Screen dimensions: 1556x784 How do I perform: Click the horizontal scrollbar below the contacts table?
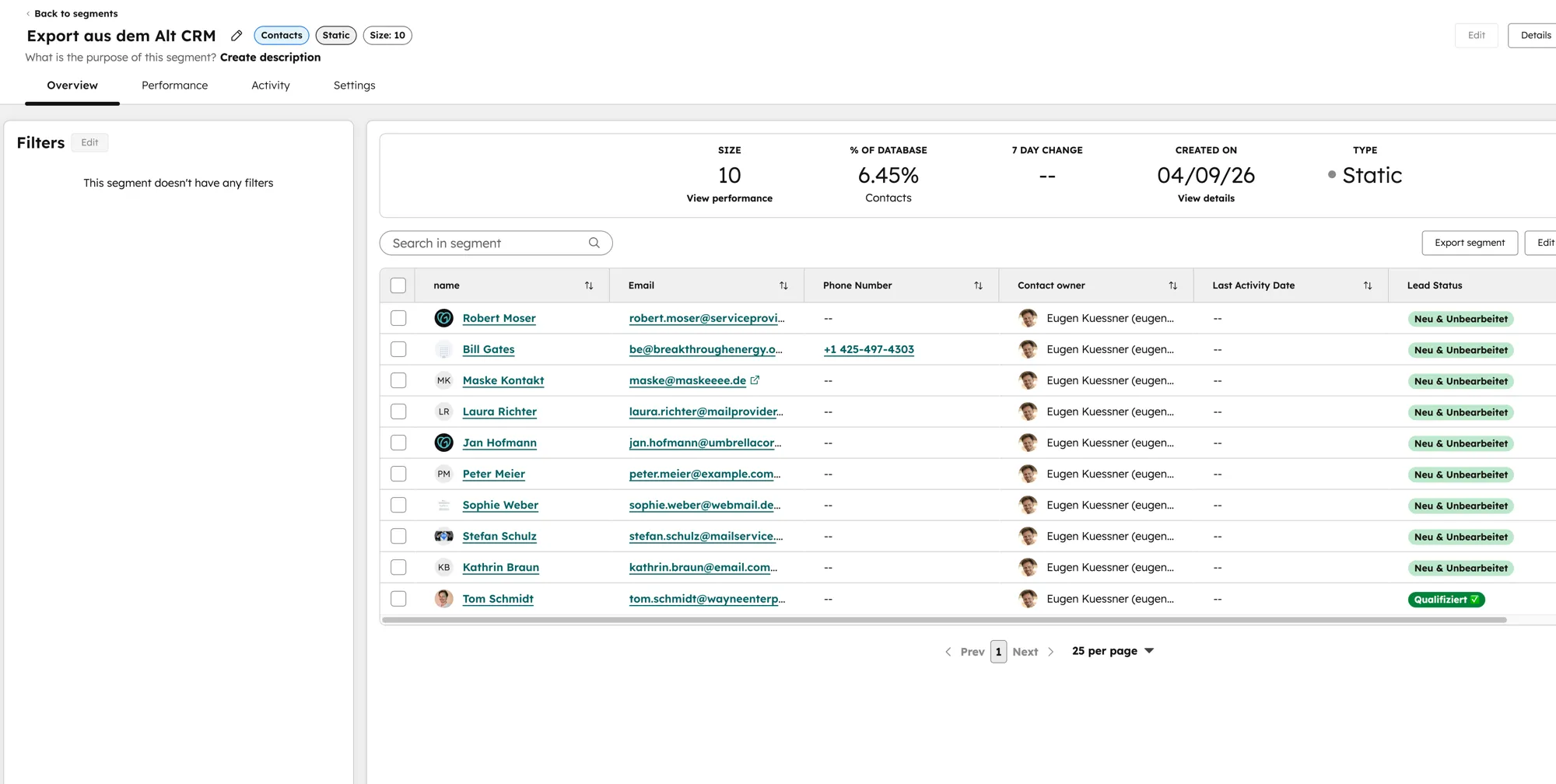tap(934, 619)
